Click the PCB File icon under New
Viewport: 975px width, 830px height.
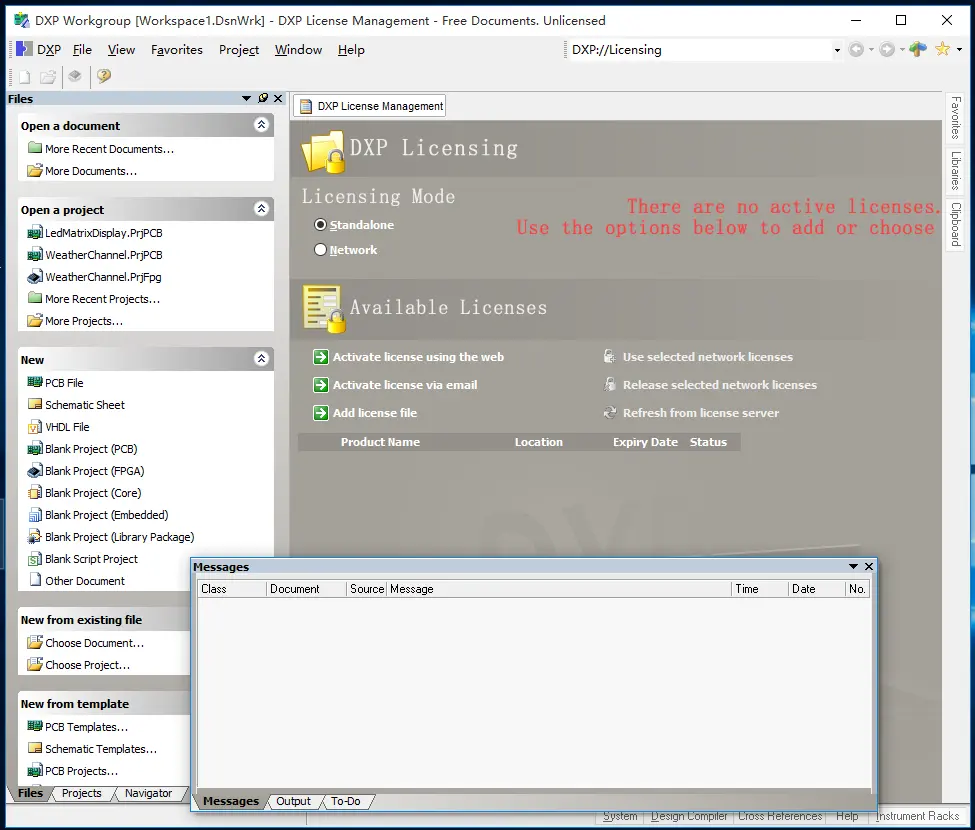35,383
